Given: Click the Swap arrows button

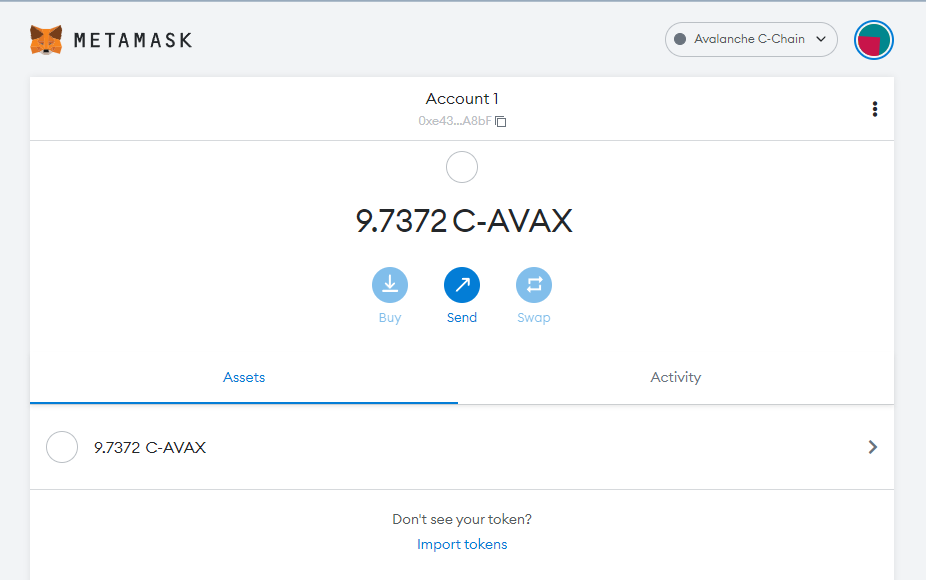Looking at the screenshot, I should coord(534,285).
